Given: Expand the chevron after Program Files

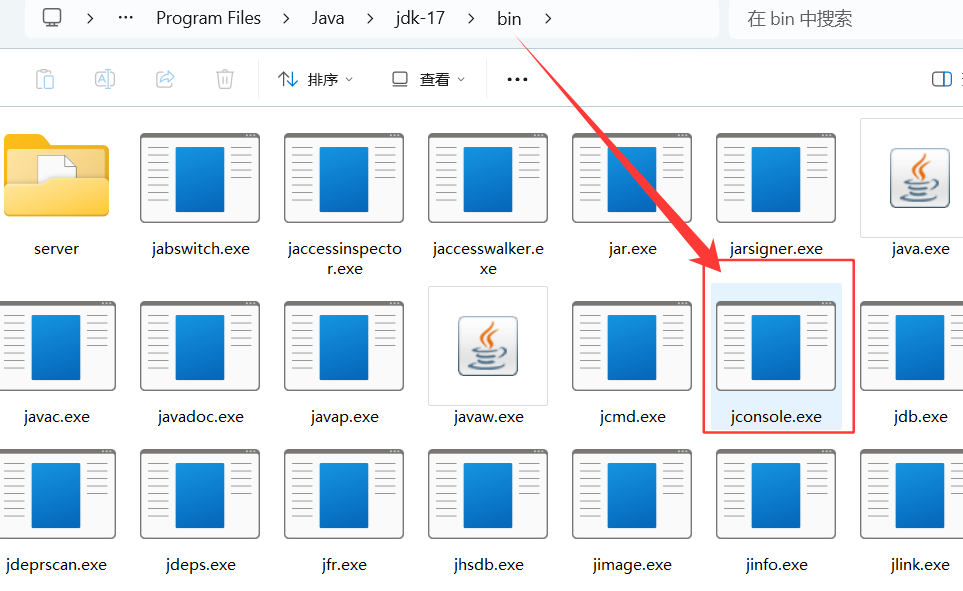Looking at the screenshot, I should pos(286,18).
